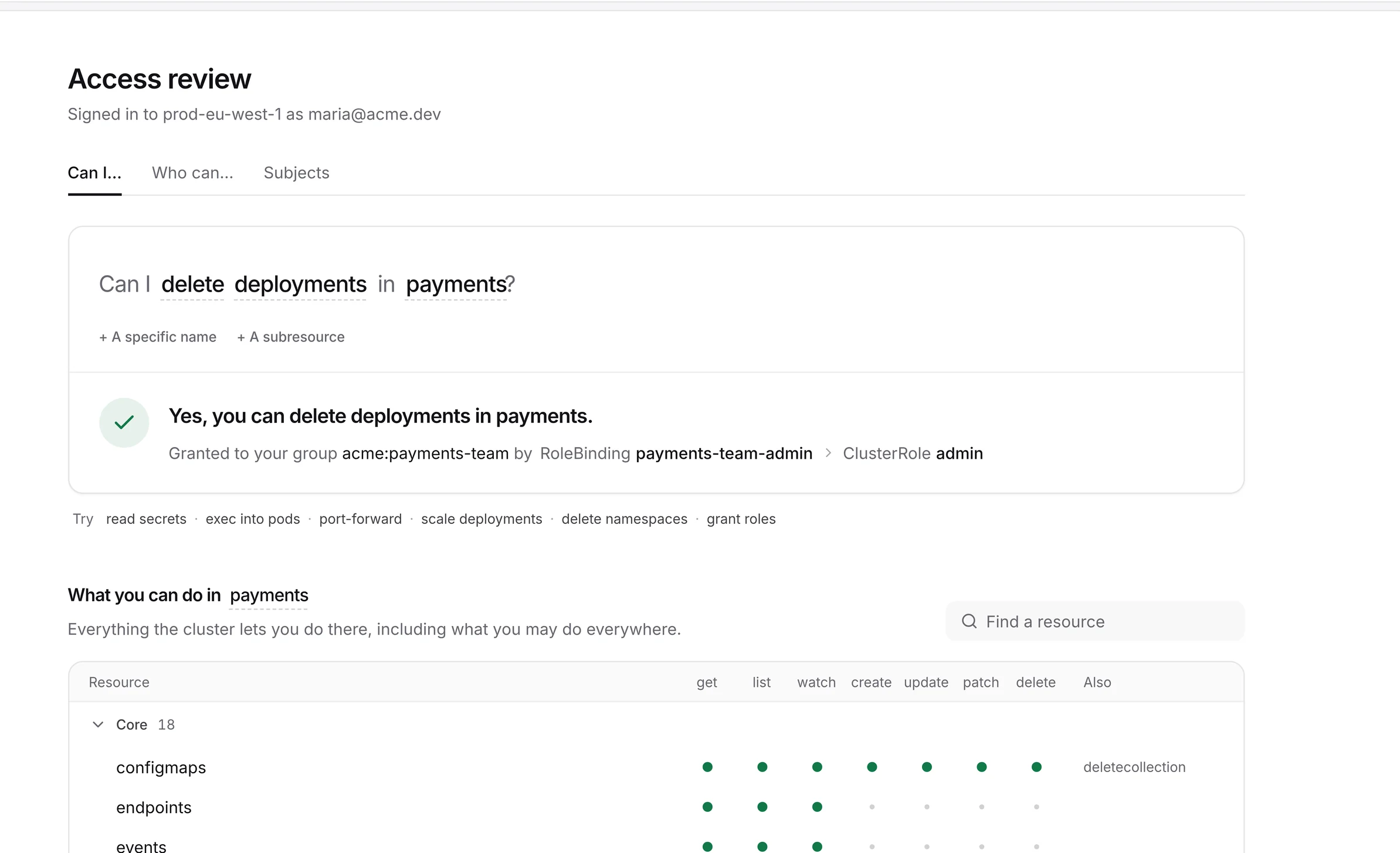Click configmaps 'update' permission dot

coord(927,767)
